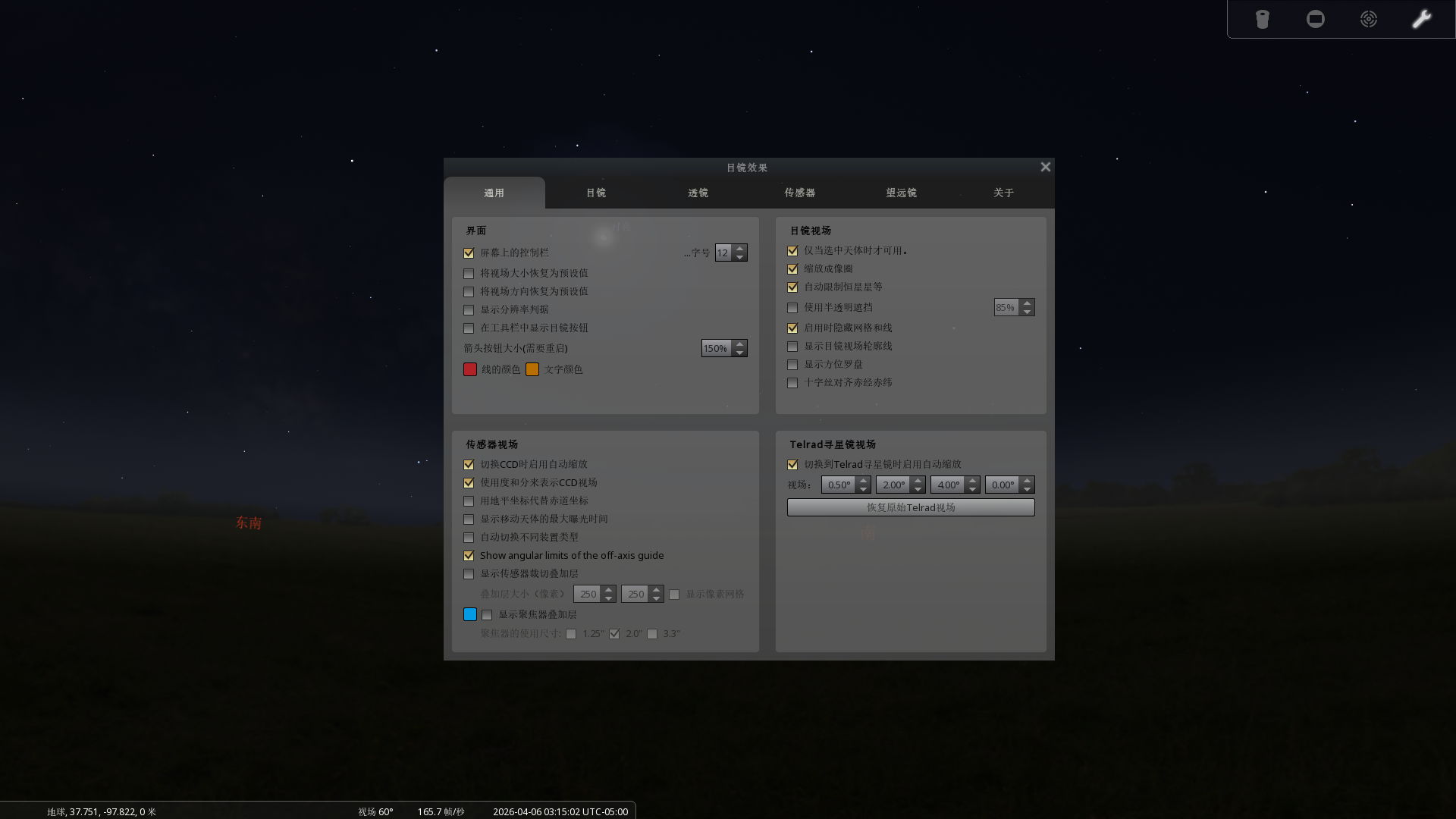This screenshot has width=1456, height=819.
Task: Switch to the 传感器 tab
Action: click(800, 193)
